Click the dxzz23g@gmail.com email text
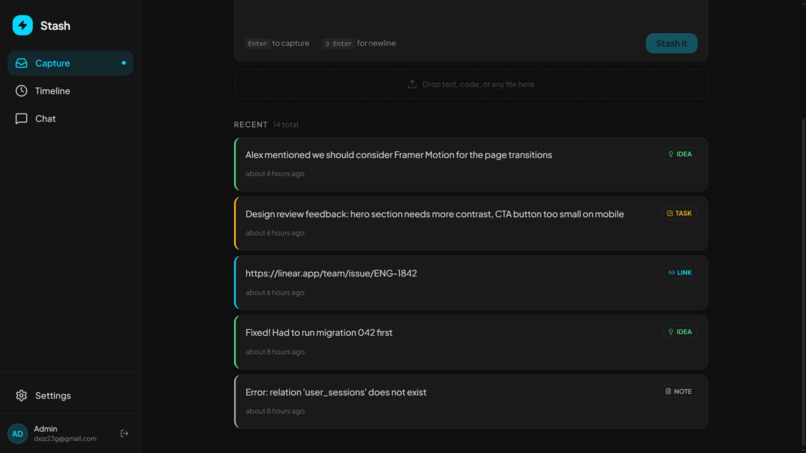806x453 pixels. 65,439
